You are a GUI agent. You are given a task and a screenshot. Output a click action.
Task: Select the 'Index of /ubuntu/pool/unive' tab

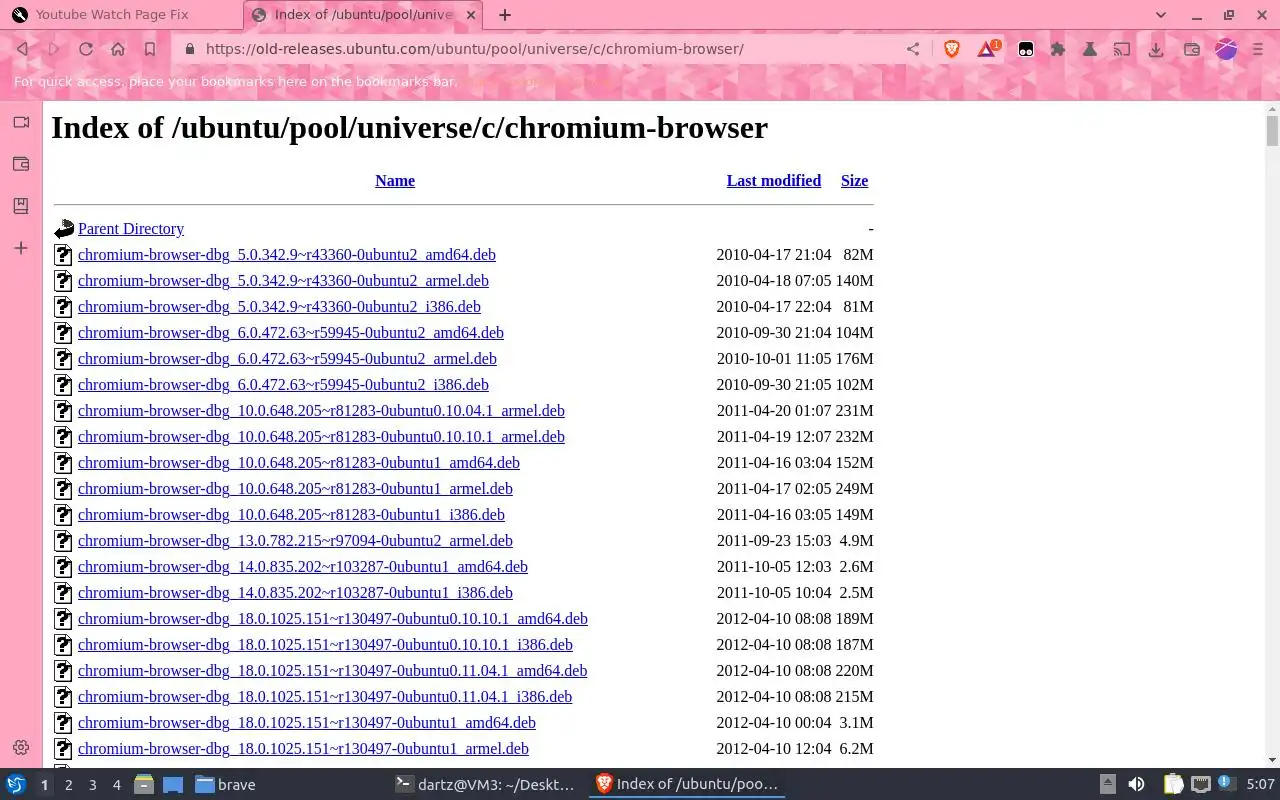364,15
